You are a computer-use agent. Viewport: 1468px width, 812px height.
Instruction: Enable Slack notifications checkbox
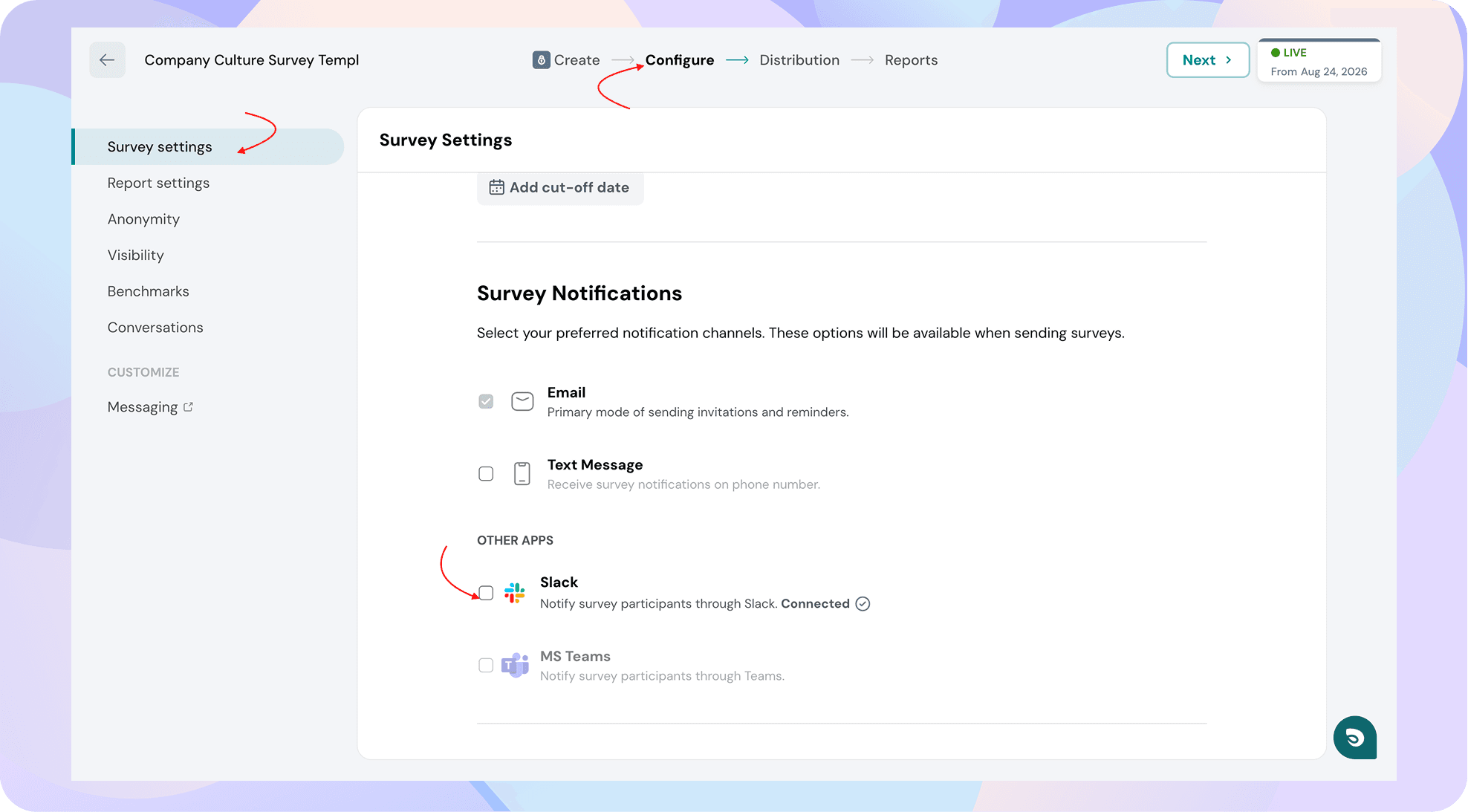486,593
